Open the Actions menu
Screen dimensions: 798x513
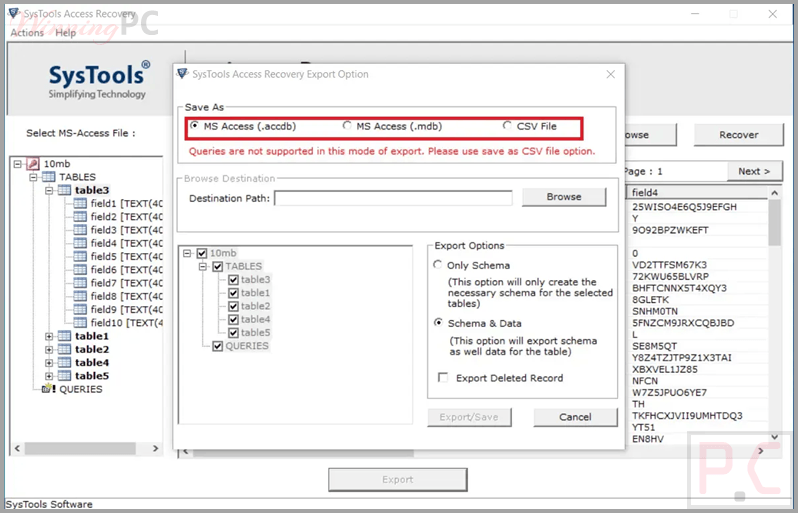tap(27, 33)
